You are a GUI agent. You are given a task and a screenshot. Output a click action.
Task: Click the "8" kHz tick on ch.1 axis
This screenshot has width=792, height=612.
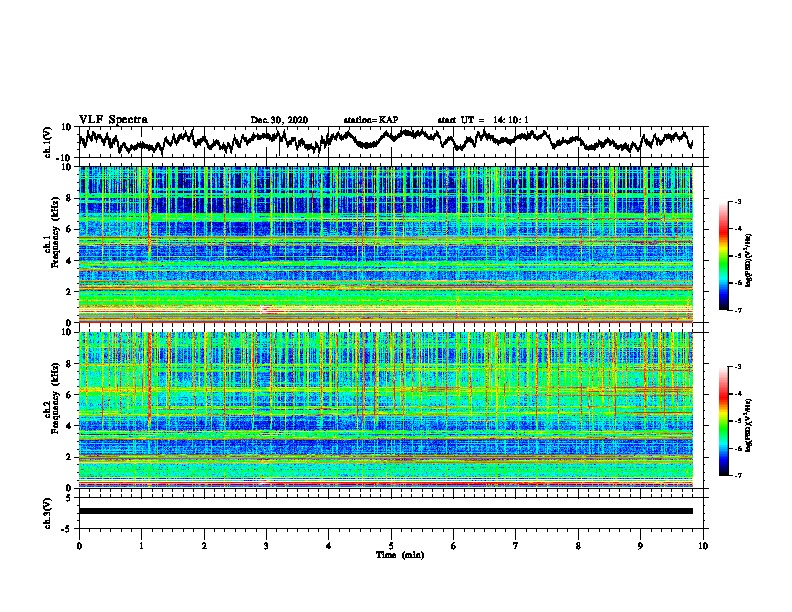coord(69,198)
